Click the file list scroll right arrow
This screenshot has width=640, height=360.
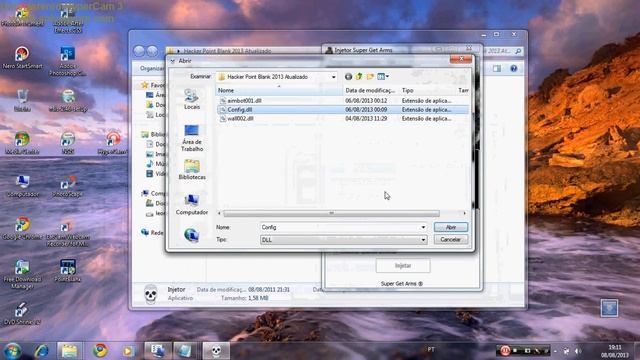(464, 213)
